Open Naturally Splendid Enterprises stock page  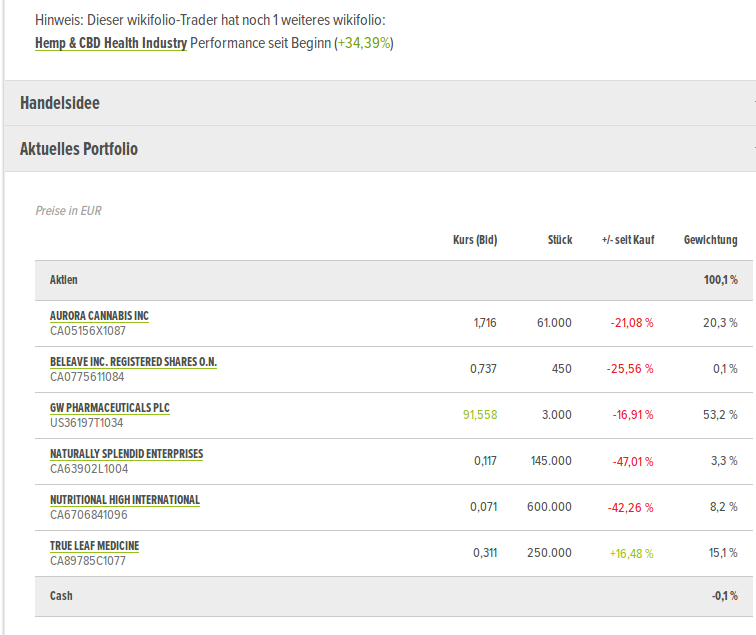(126, 453)
